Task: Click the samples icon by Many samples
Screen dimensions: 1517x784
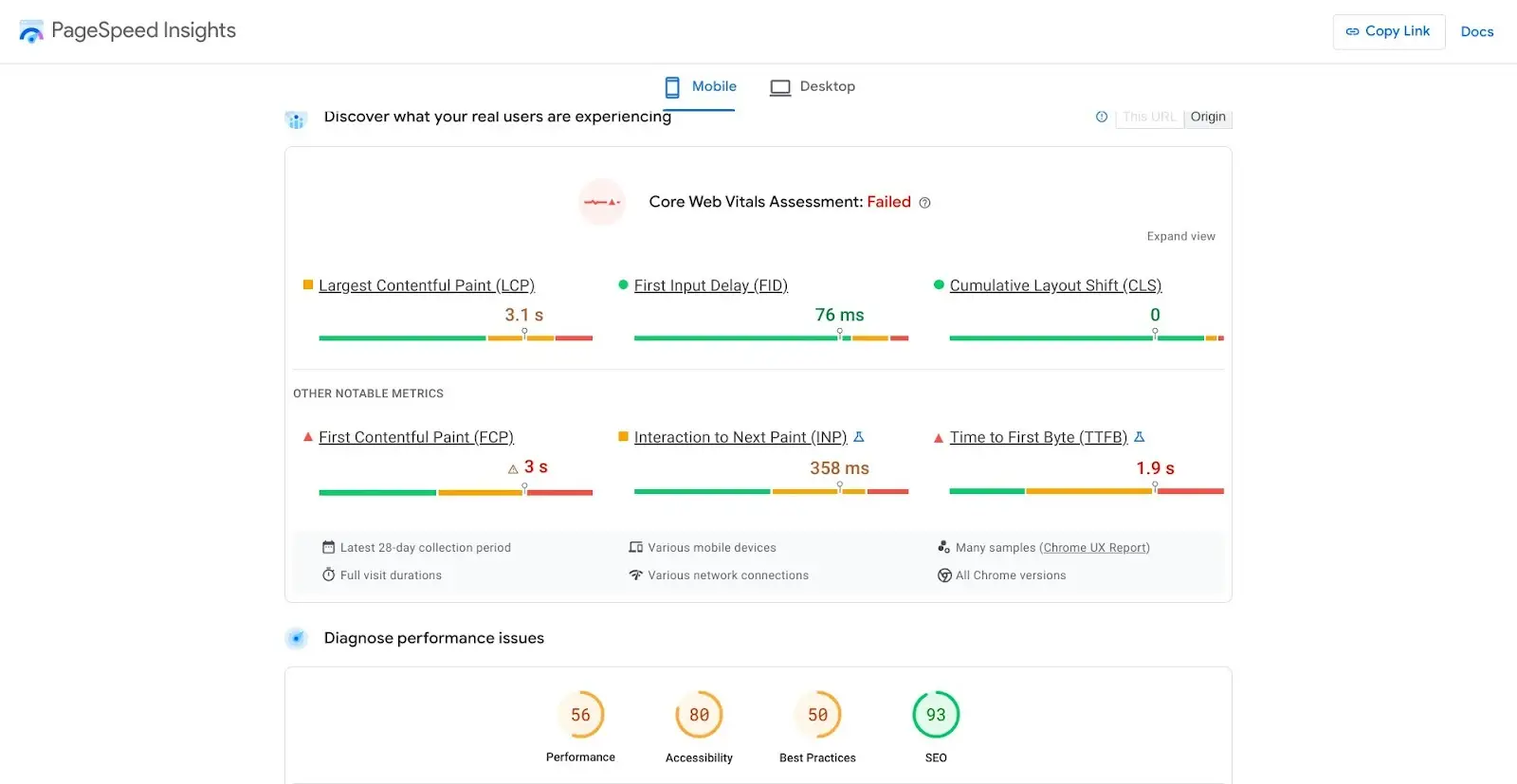Action: click(x=944, y=547)
